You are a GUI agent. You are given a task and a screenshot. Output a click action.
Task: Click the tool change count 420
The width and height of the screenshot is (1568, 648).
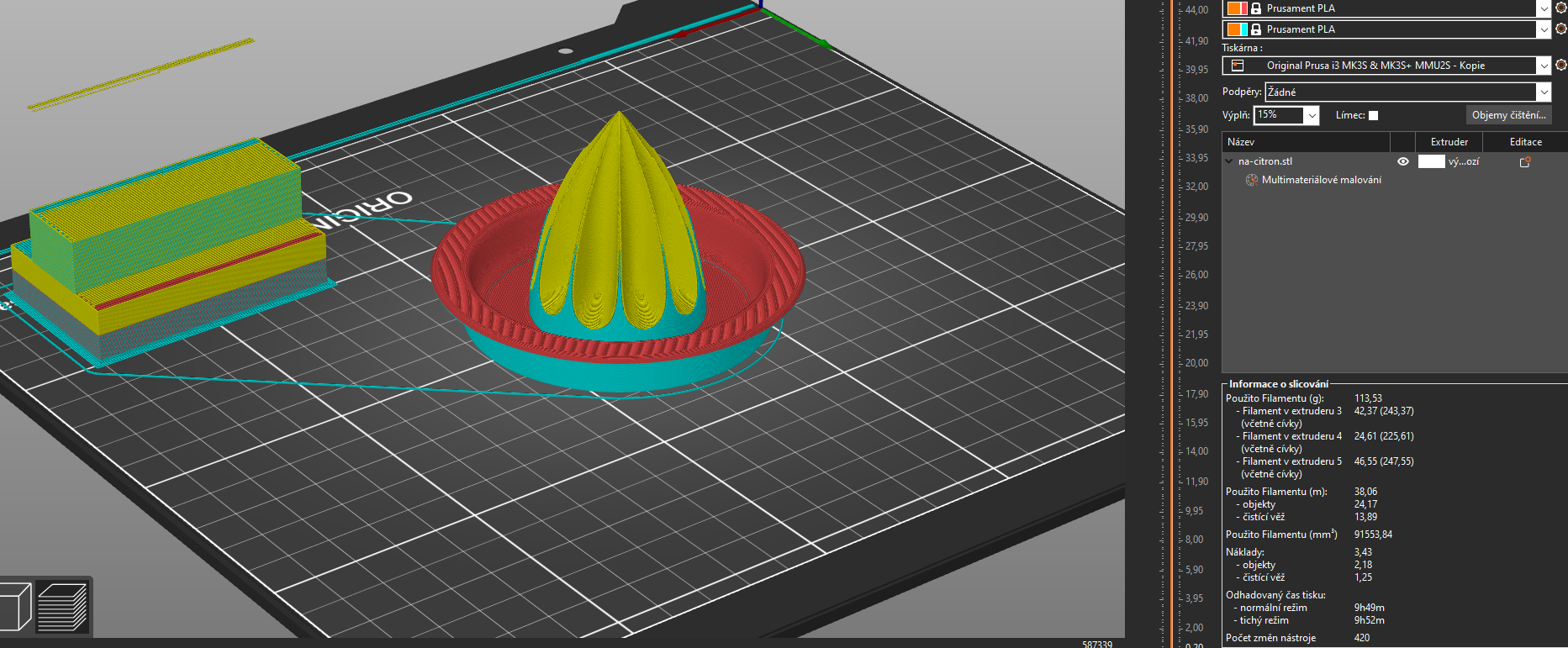pyautogui.click(x=1362, y=638)
